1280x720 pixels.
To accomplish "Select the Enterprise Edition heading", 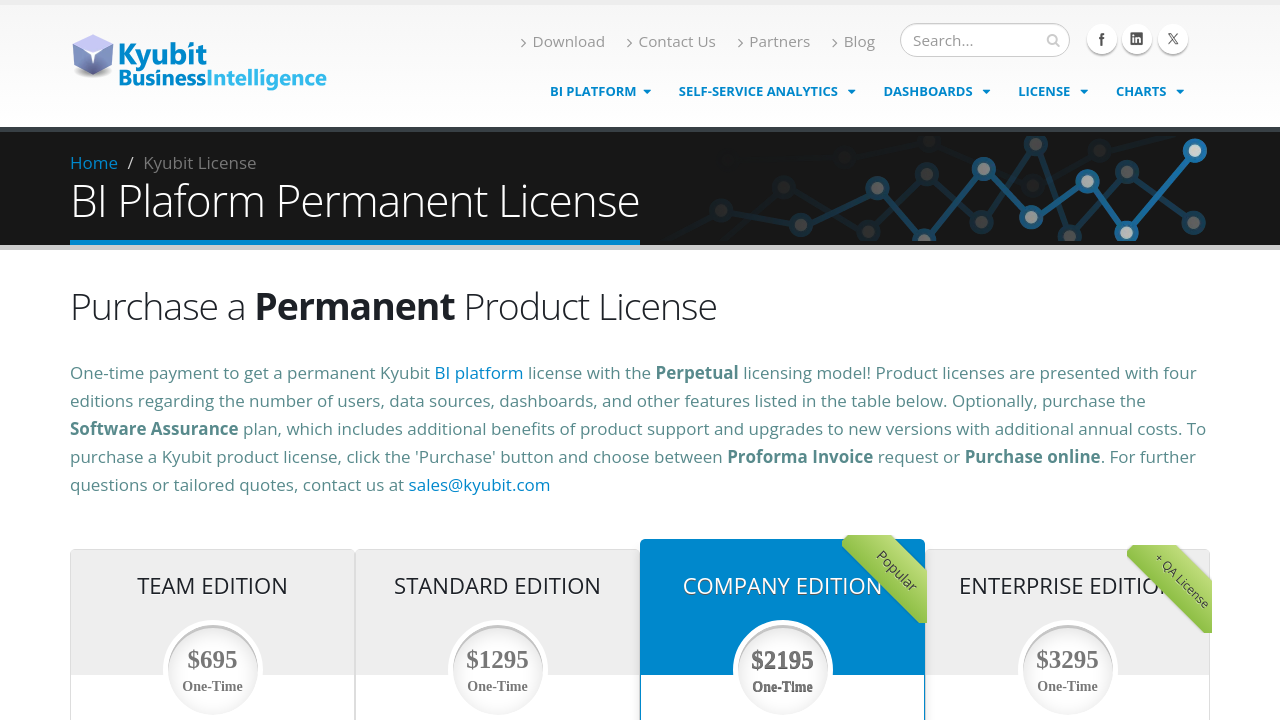I will click(1067, 586).
